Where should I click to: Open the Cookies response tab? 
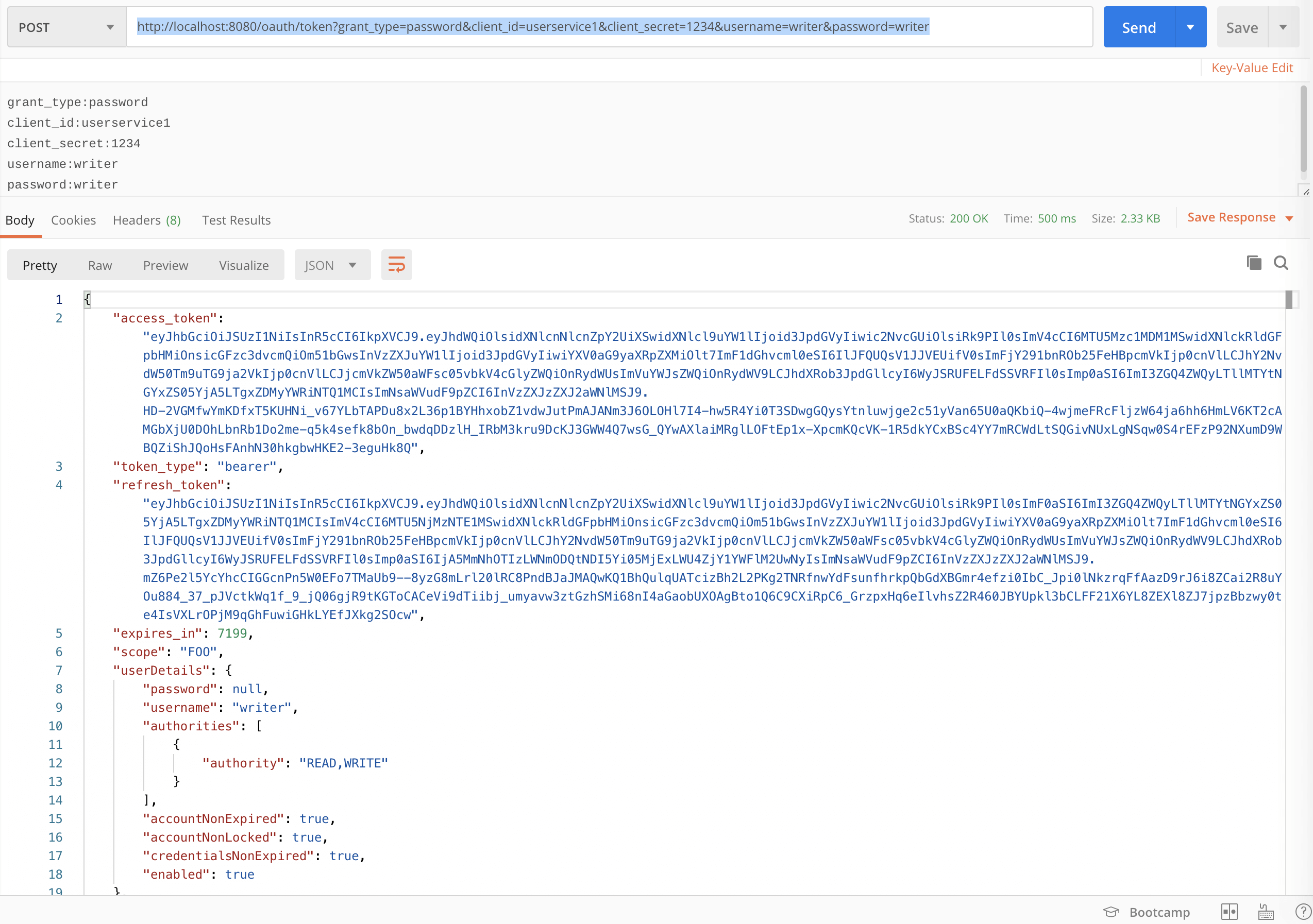[x=73, y=220]
